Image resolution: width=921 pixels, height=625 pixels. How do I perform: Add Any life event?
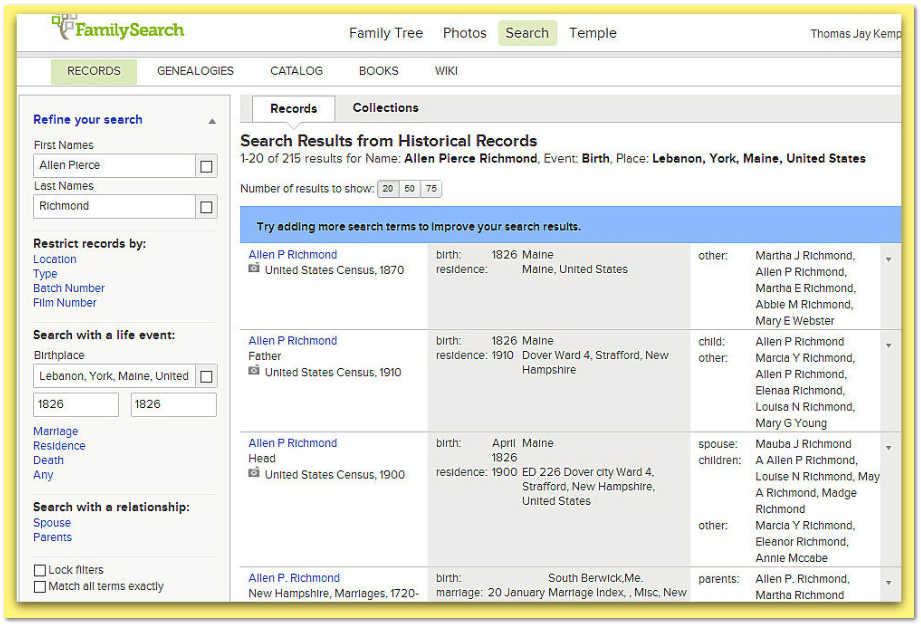(x=43, y=475)
